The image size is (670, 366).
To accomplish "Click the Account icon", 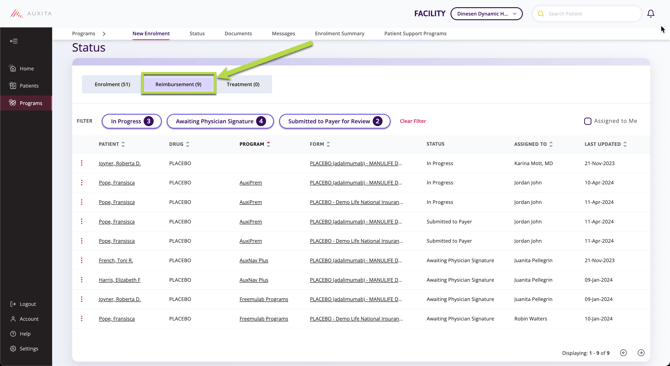I will click(13, 319).
